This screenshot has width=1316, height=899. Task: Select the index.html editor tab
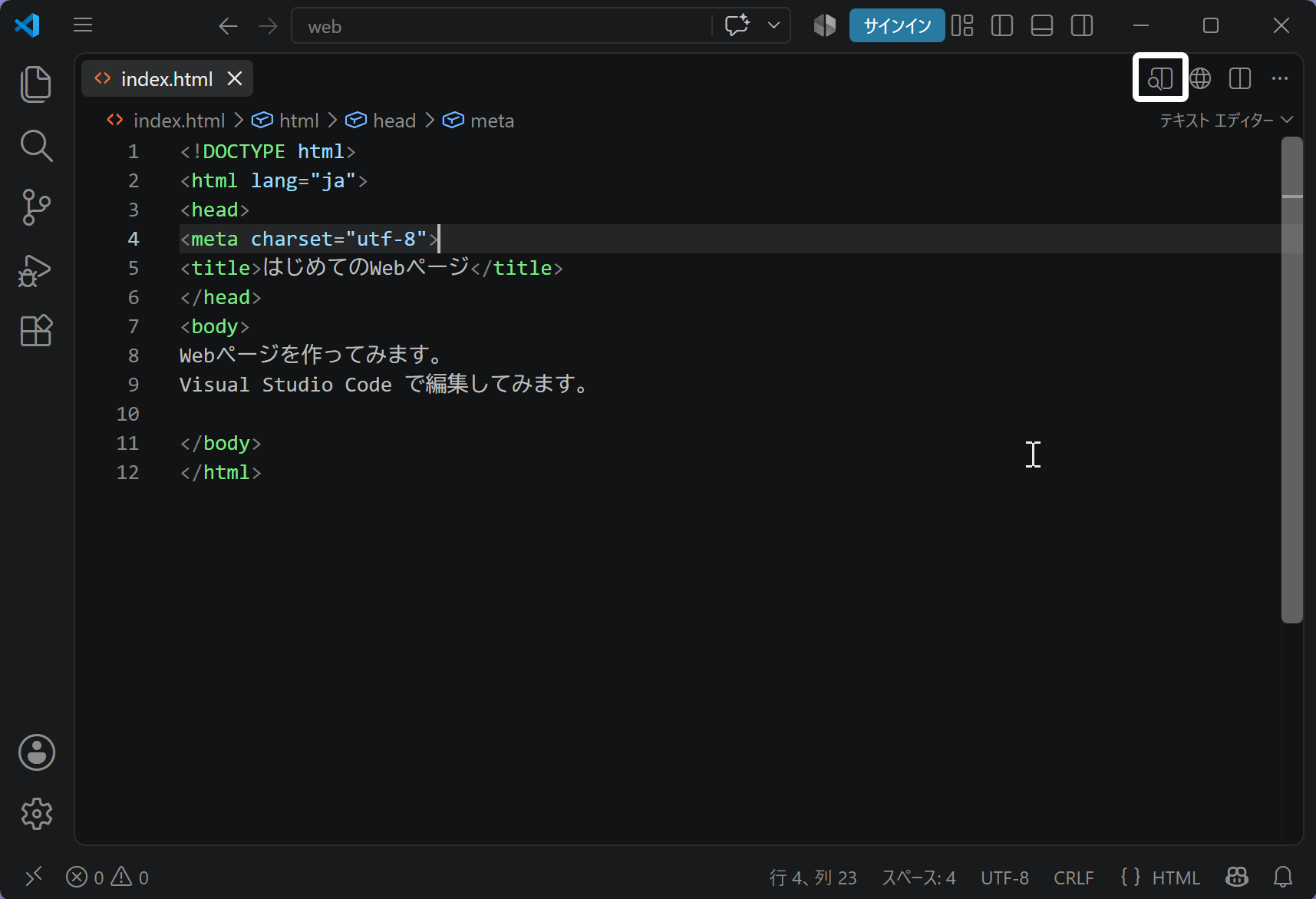pyautogui.click(x=167, y=78)
